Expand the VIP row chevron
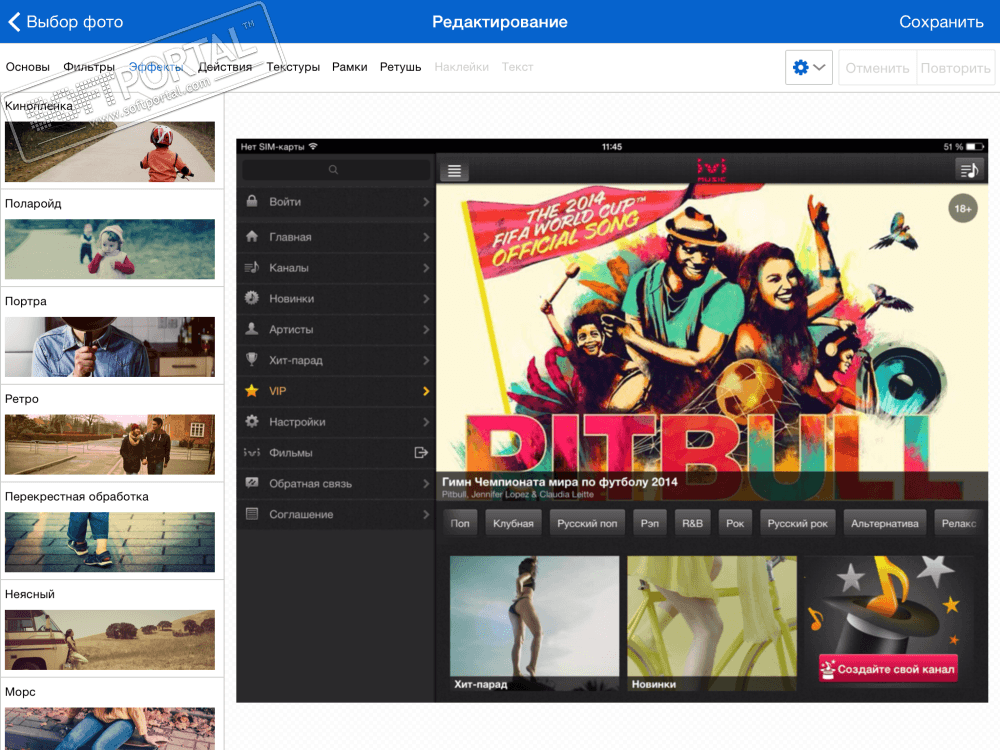Viewport: 1000px width, 750px height. pyautogui.click(x=426, y=391)
